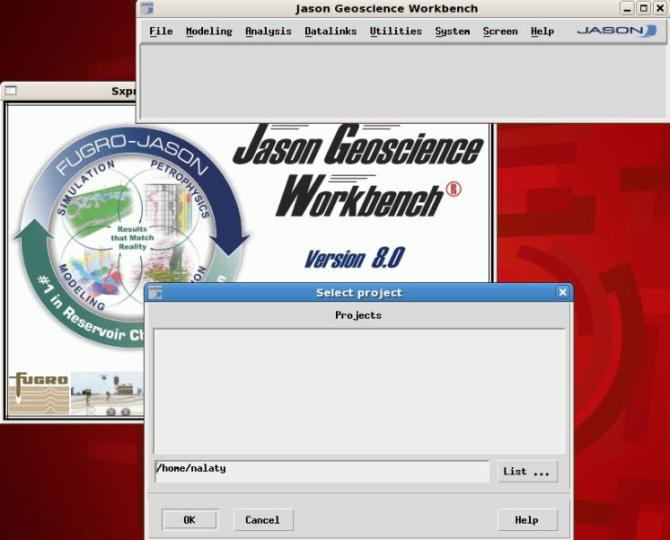
Task: Click the Projects list area
Action: tap(359, 391)
